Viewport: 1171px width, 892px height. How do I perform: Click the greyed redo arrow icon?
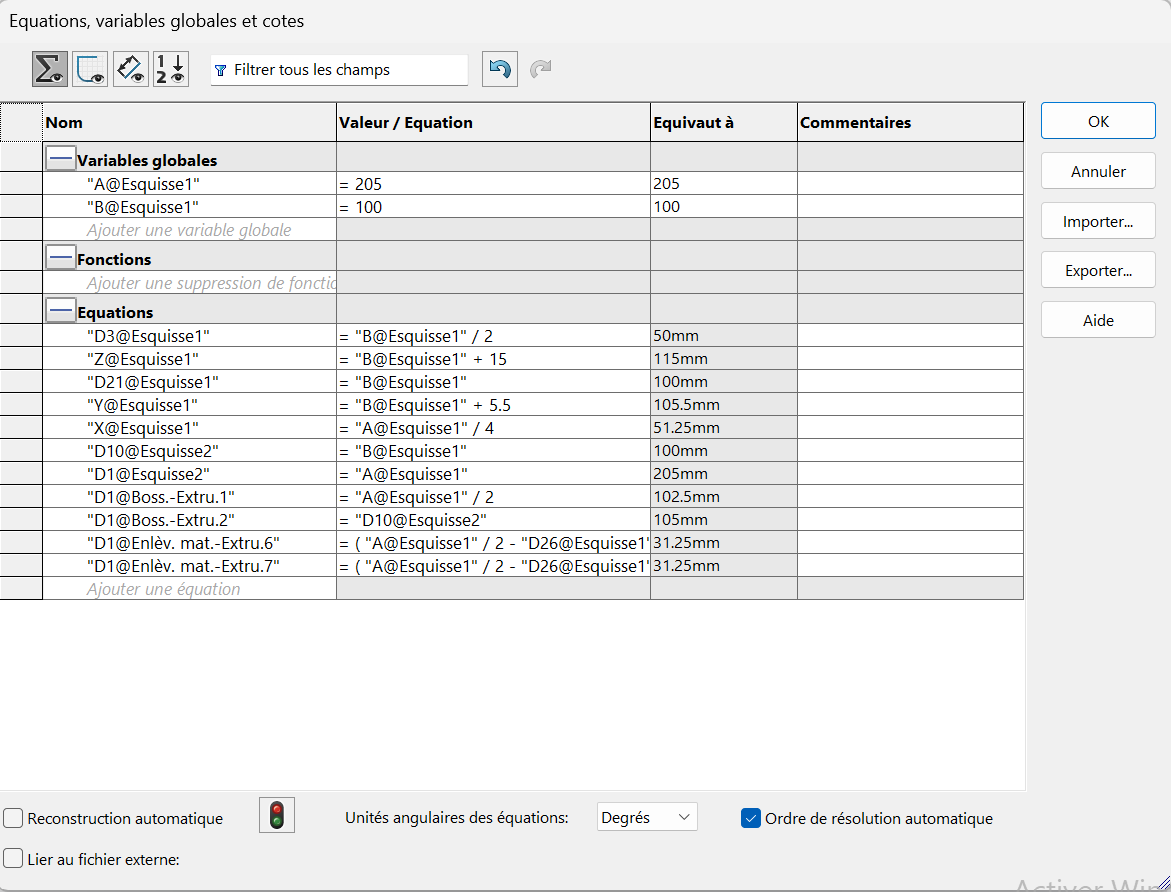(x=540, y=70)
